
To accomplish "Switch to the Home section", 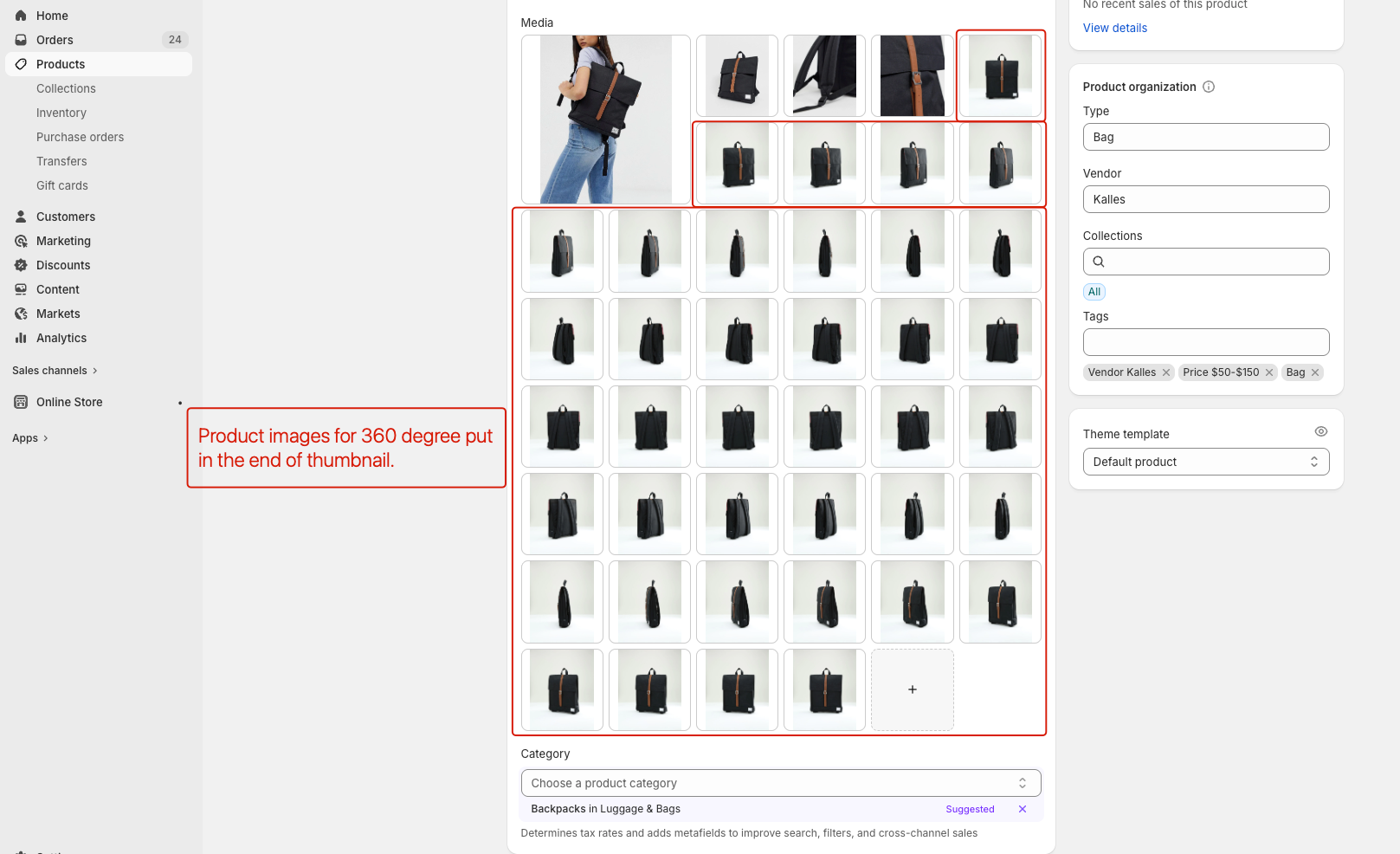I will tap(51, 15).
